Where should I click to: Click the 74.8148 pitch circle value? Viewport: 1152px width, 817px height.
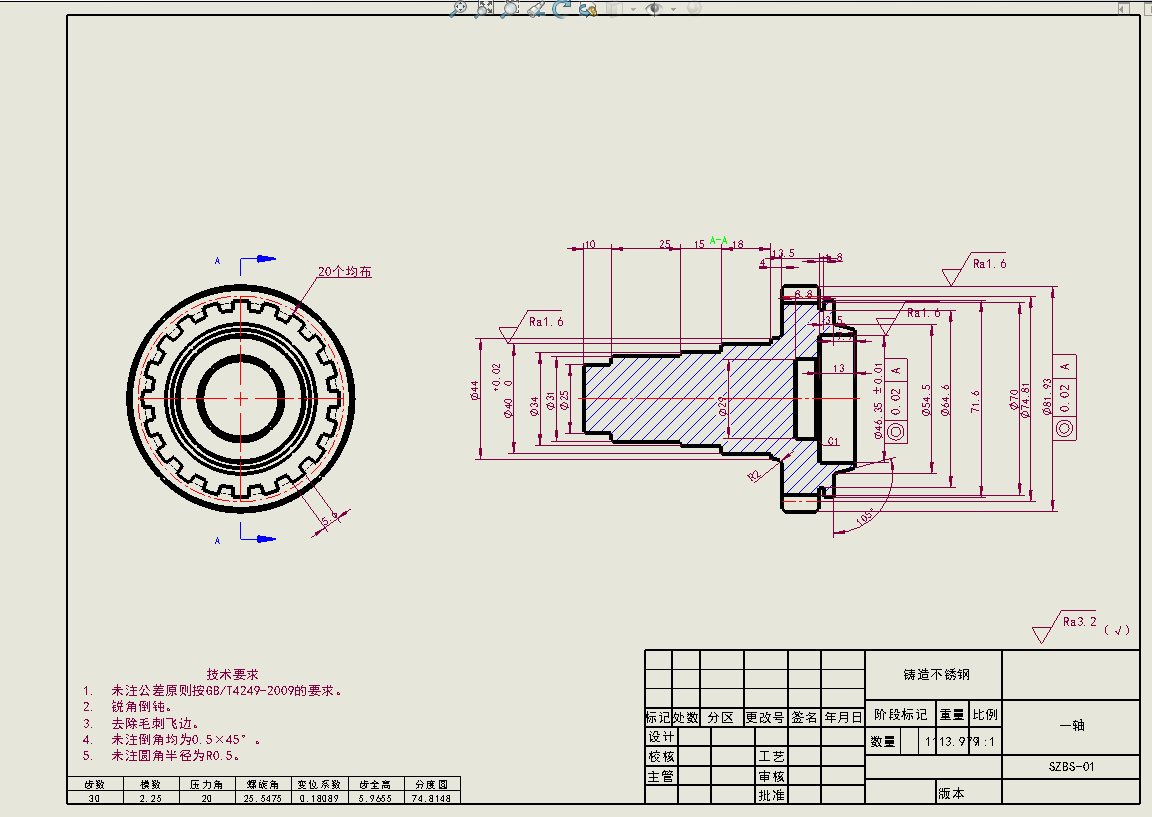point(432,798)
